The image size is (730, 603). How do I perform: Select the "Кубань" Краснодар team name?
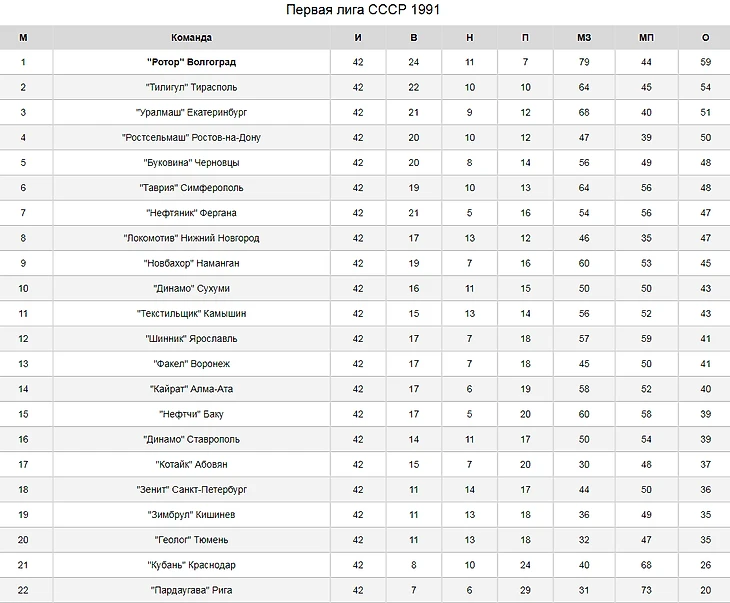(191, 565)
